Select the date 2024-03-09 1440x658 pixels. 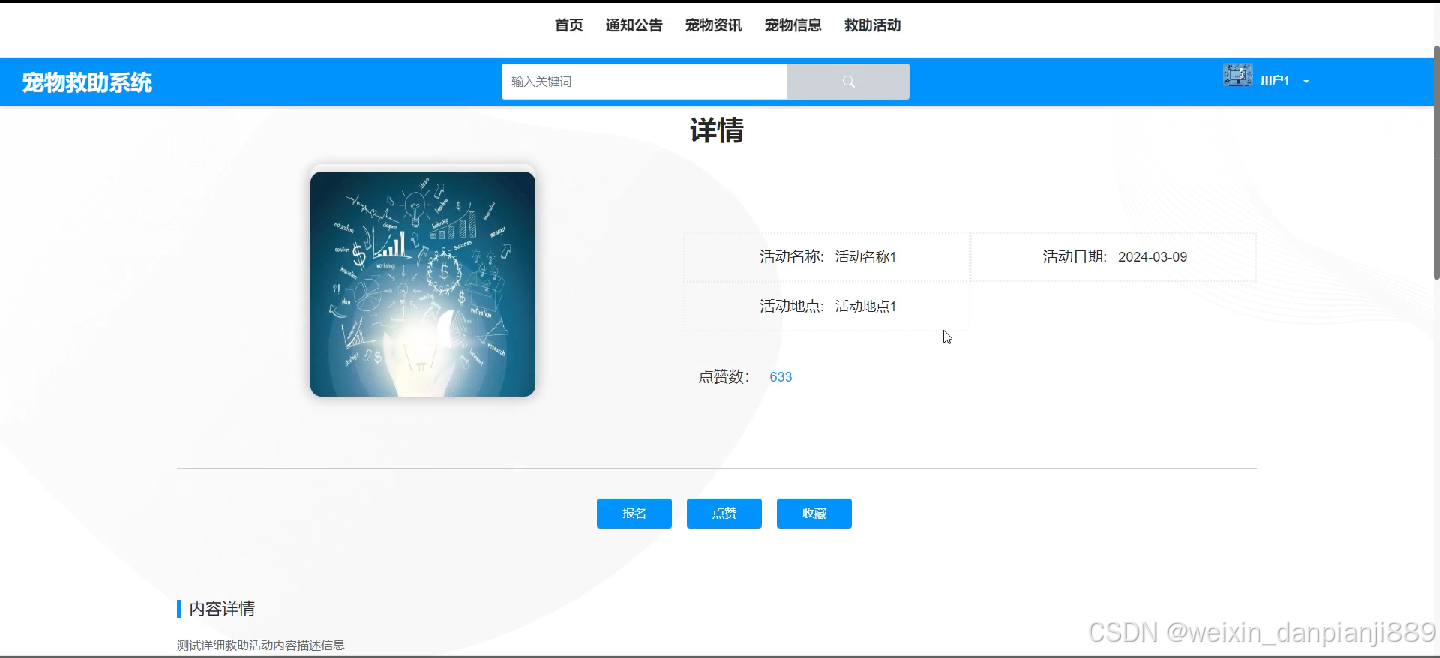click(x=1152, y=257)
